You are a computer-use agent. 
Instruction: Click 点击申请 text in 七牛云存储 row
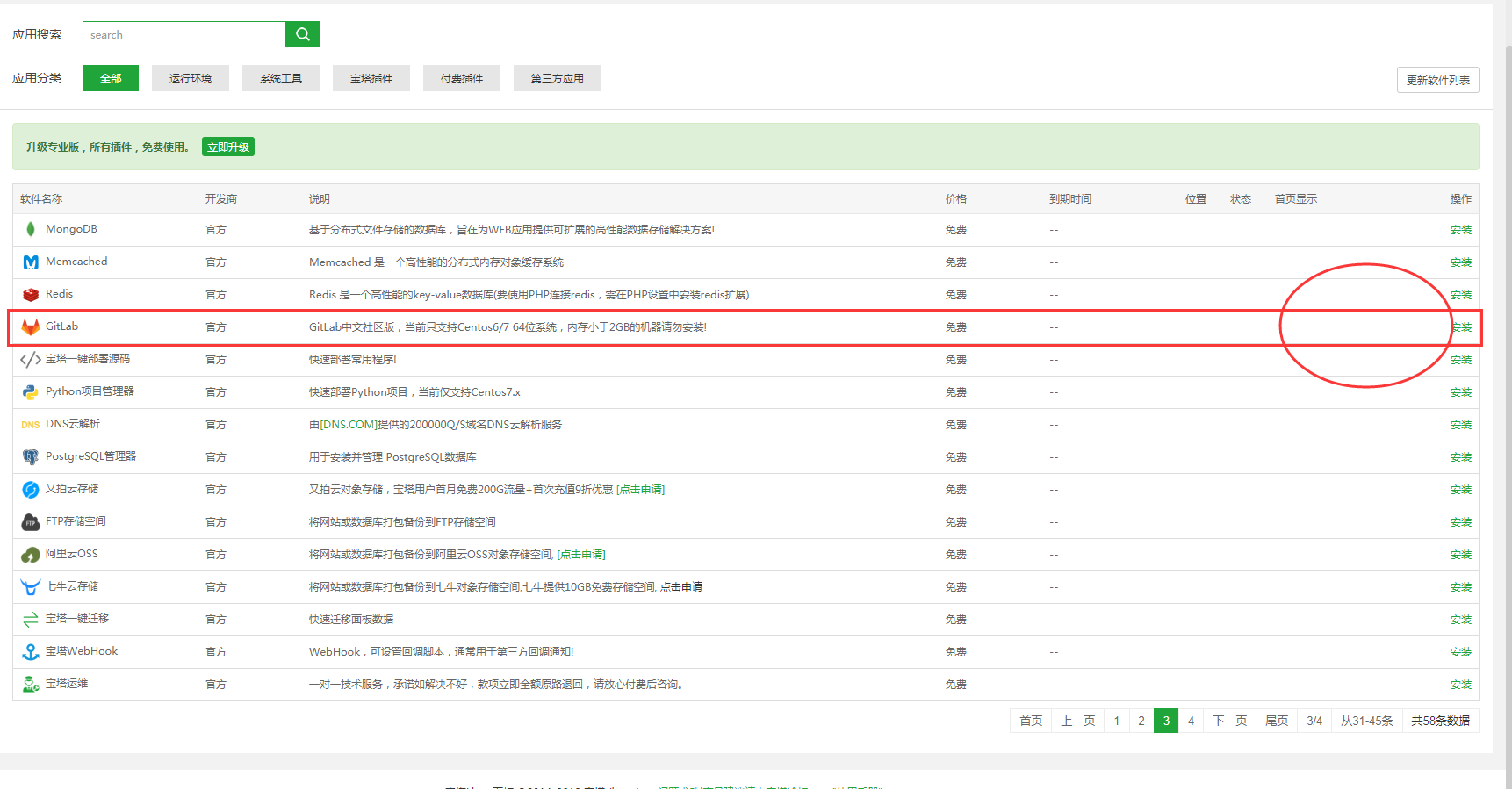coord(681,587)
